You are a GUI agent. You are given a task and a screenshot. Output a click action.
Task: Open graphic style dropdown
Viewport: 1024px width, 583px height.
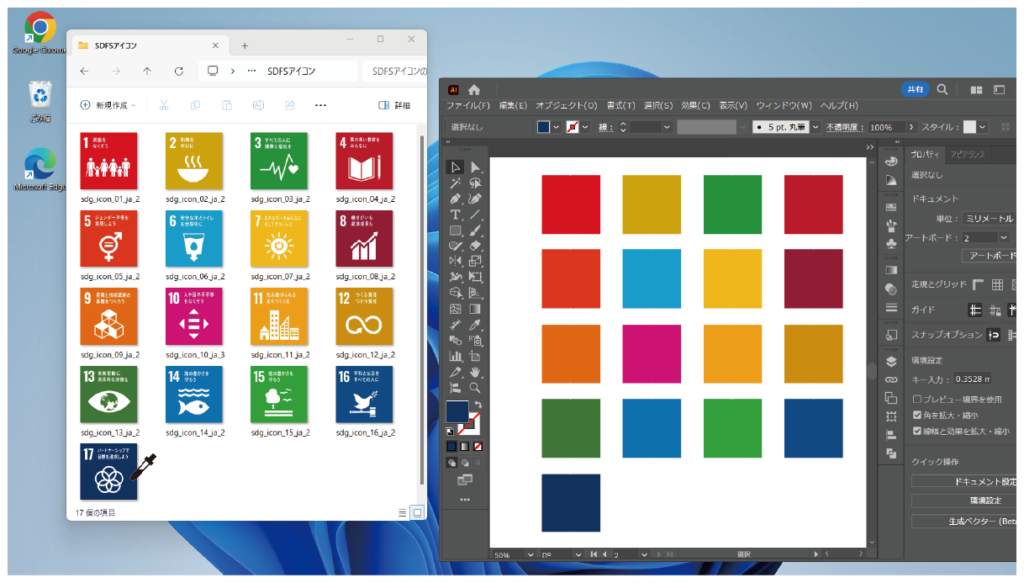[982, 127]
